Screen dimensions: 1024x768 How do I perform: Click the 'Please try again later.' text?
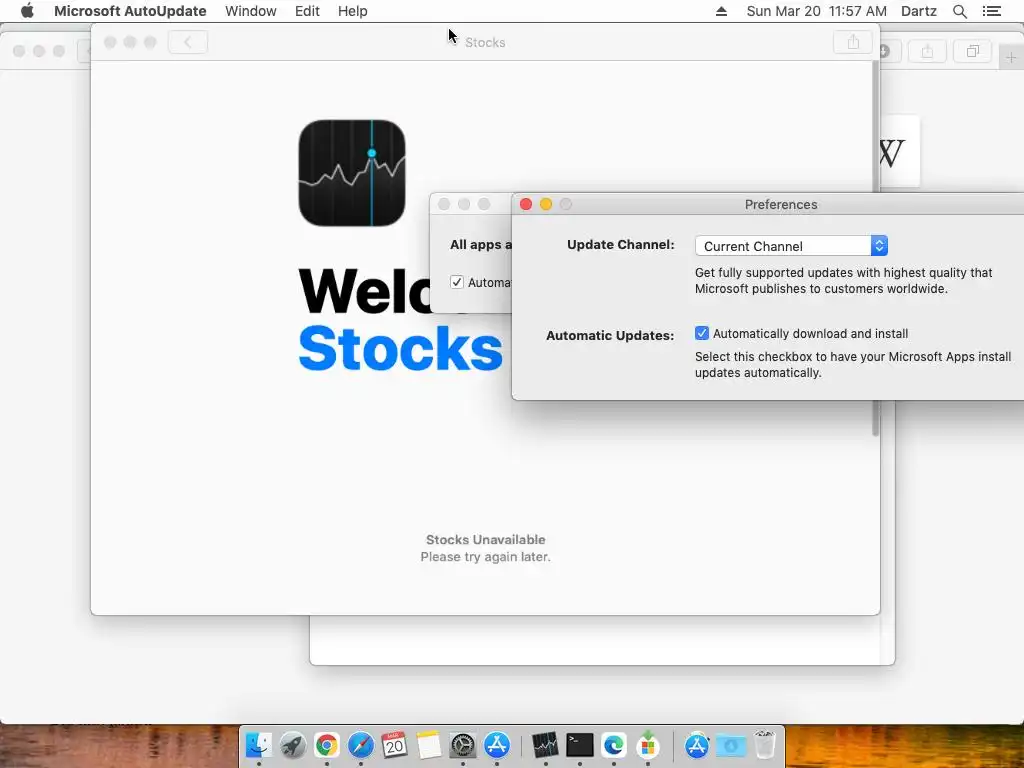coord(485,556)
